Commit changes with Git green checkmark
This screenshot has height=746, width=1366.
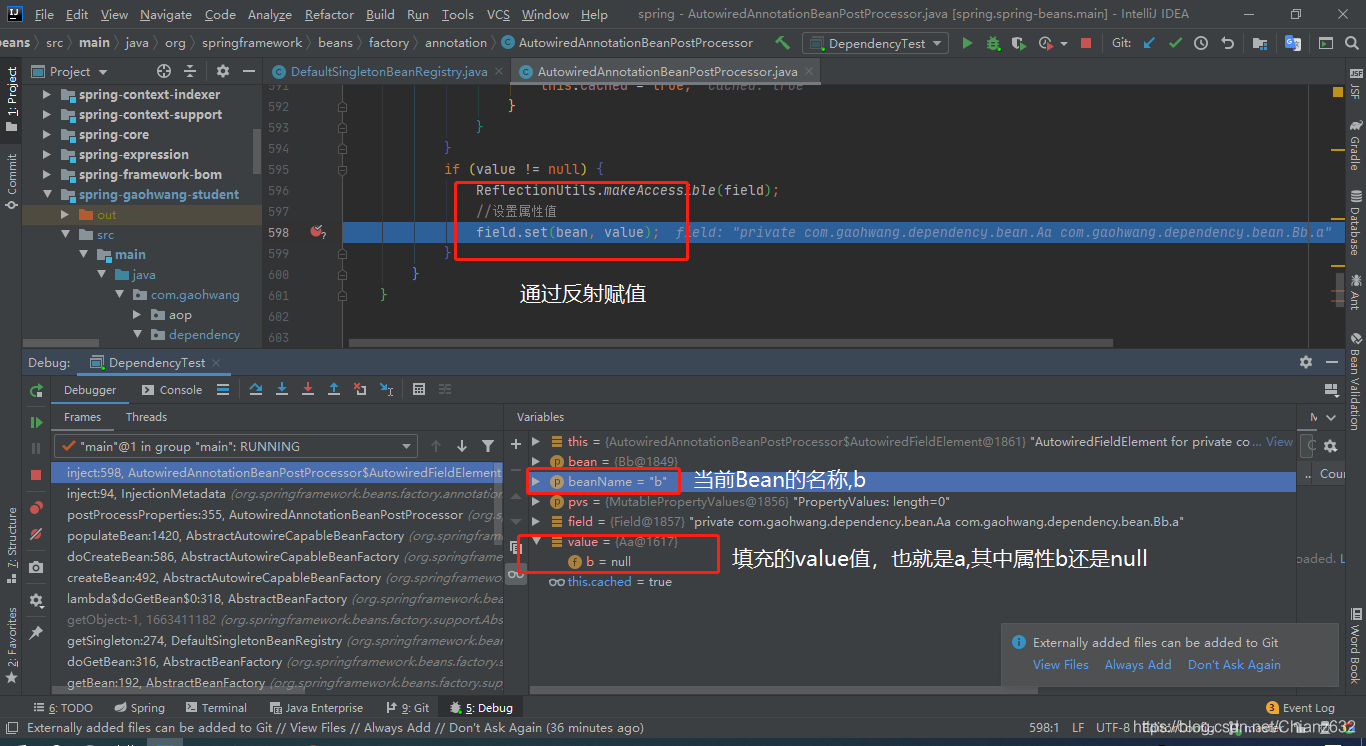click(x=1175, y=43)
